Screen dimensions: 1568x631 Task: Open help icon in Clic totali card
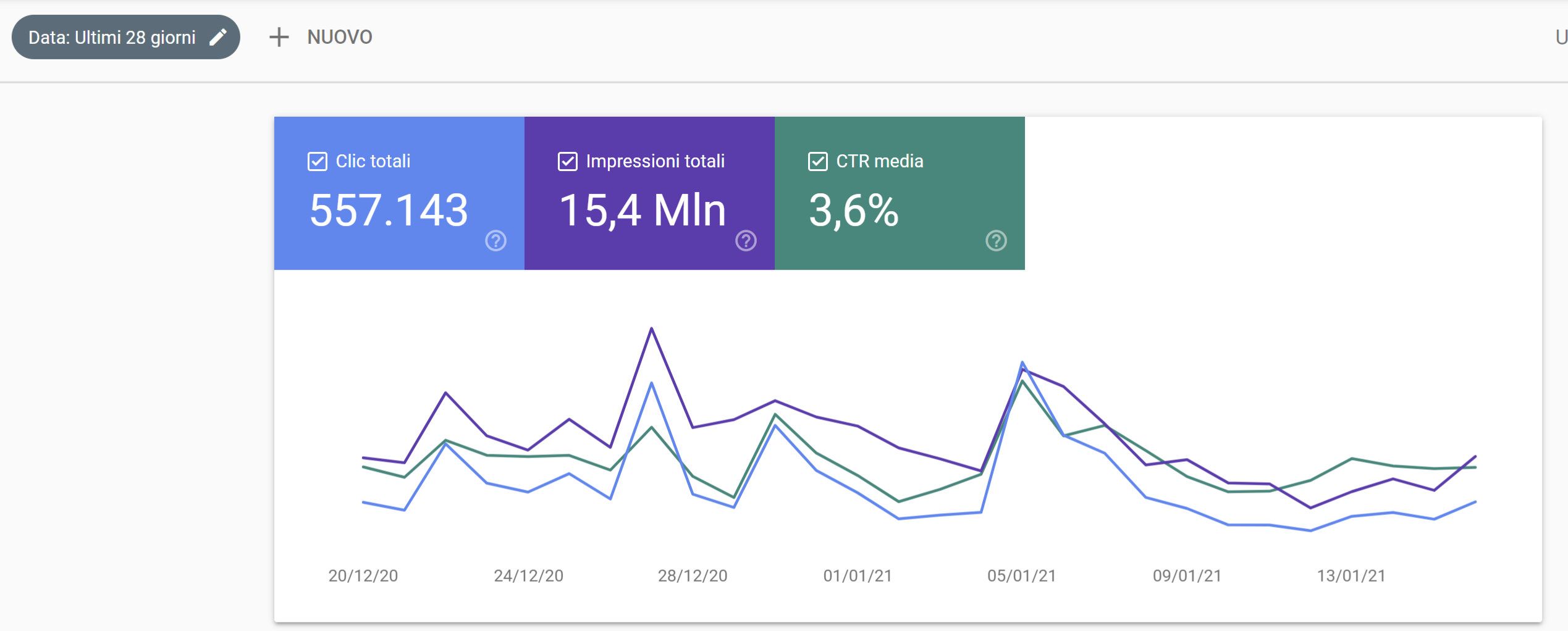tap(495, 241)
